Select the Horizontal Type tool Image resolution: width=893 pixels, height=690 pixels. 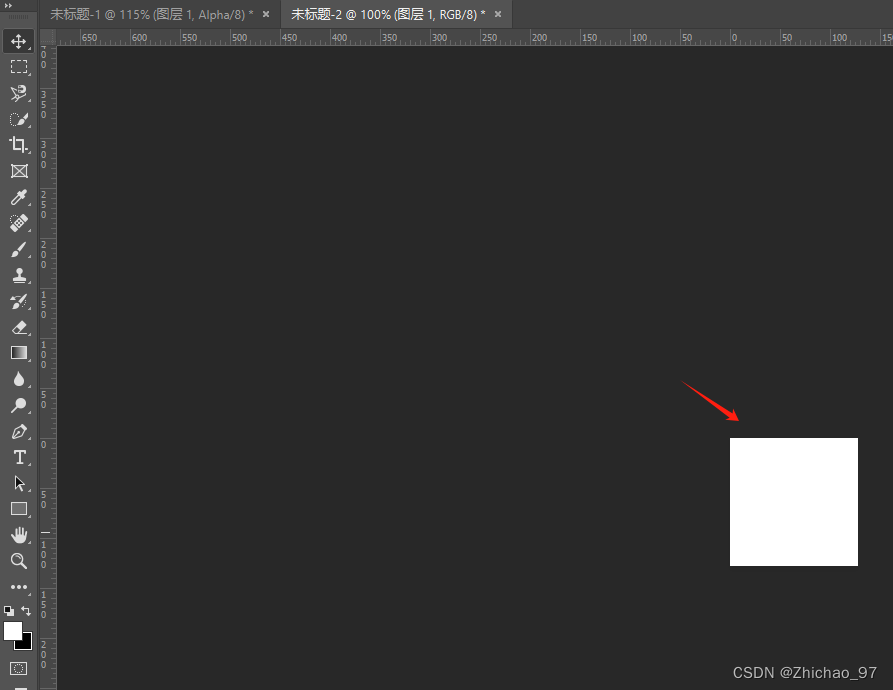point(19,457)
